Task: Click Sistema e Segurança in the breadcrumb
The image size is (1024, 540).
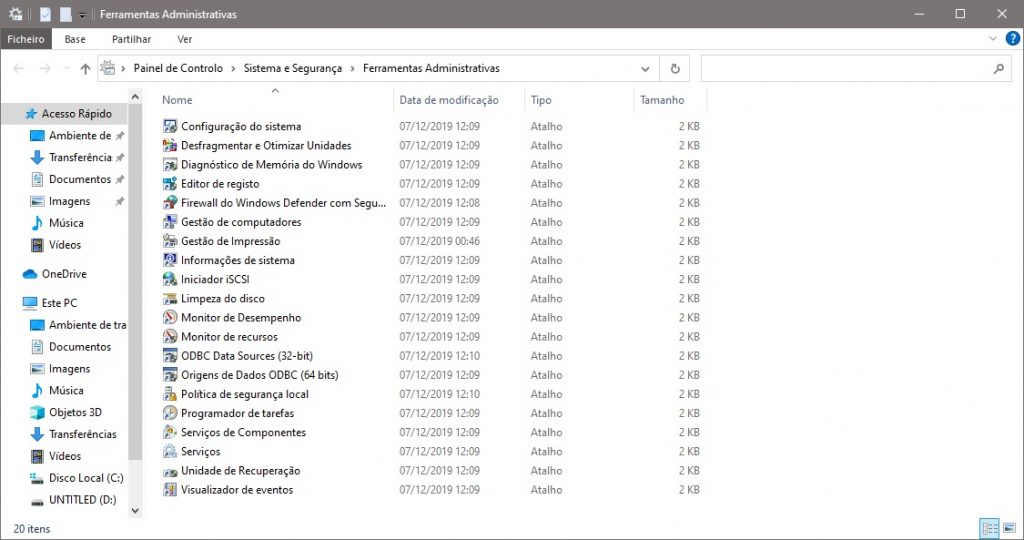Action: [293, 68]
